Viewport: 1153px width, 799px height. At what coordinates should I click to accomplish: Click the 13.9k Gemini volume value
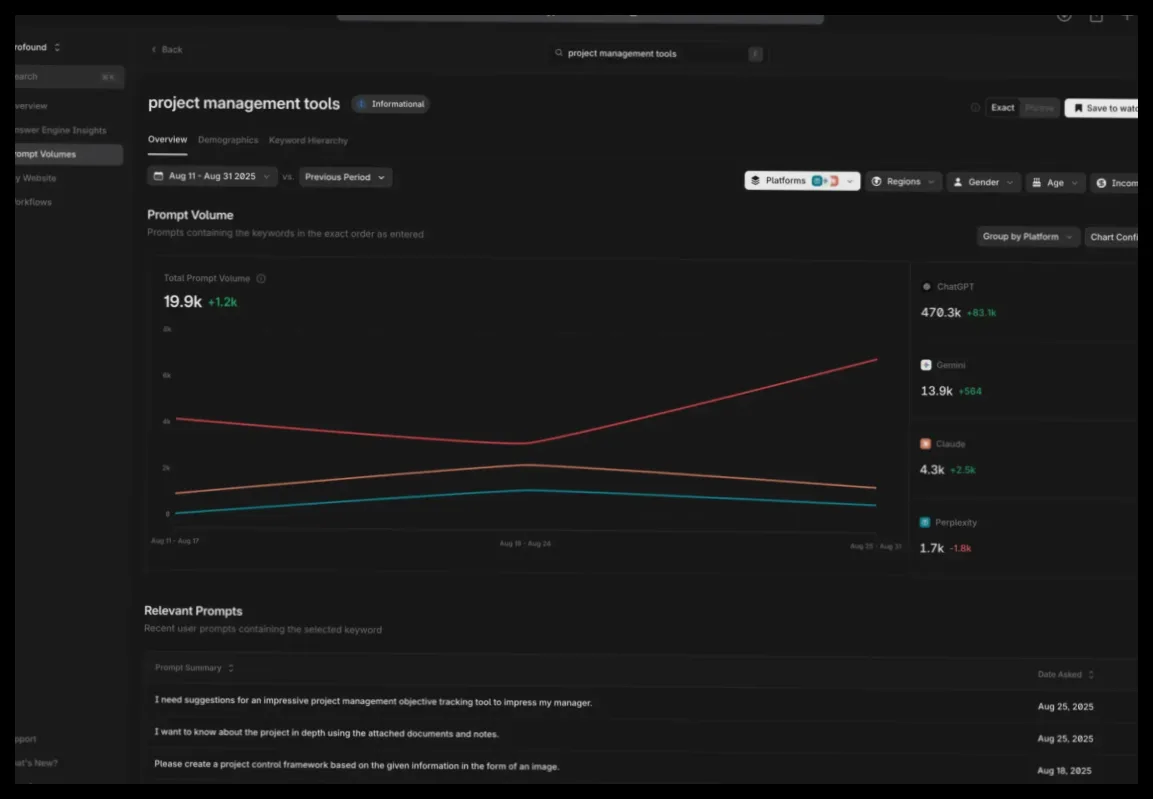936,391
